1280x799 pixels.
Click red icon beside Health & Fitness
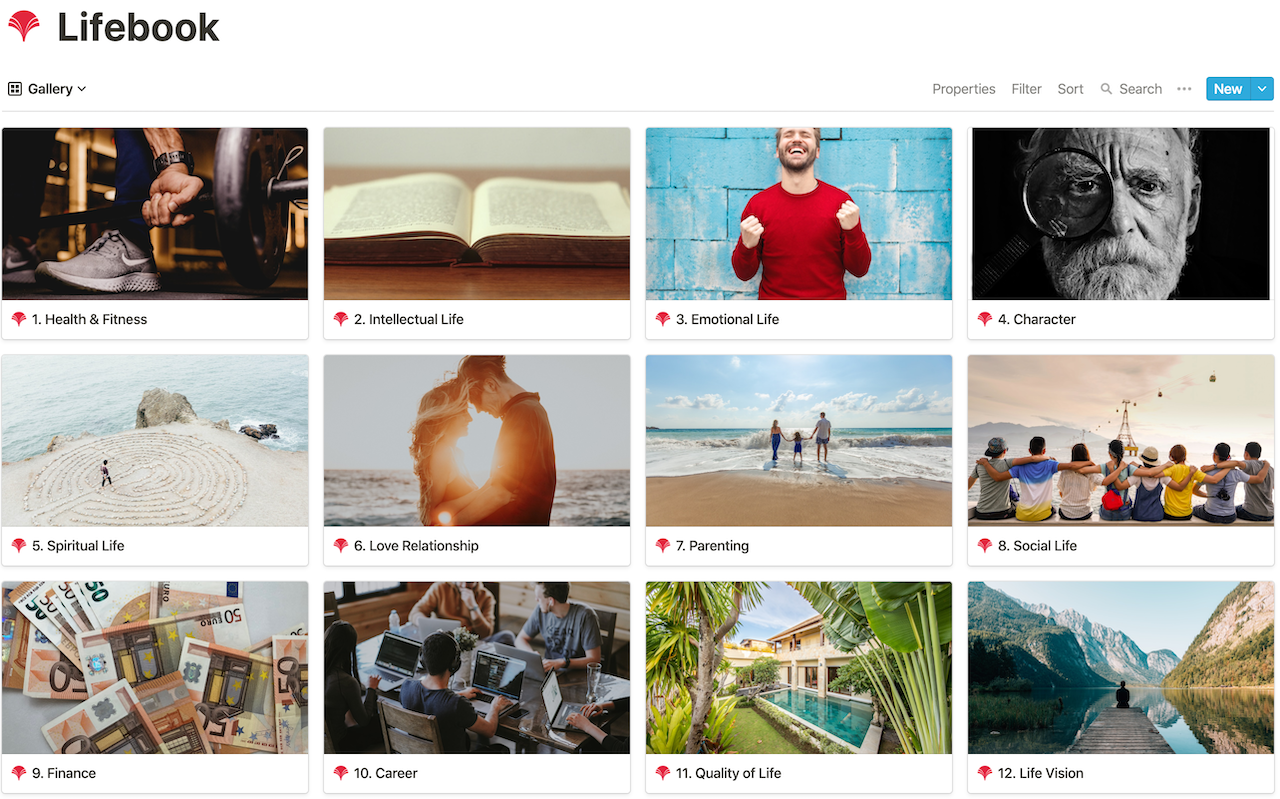pos(19,319)
